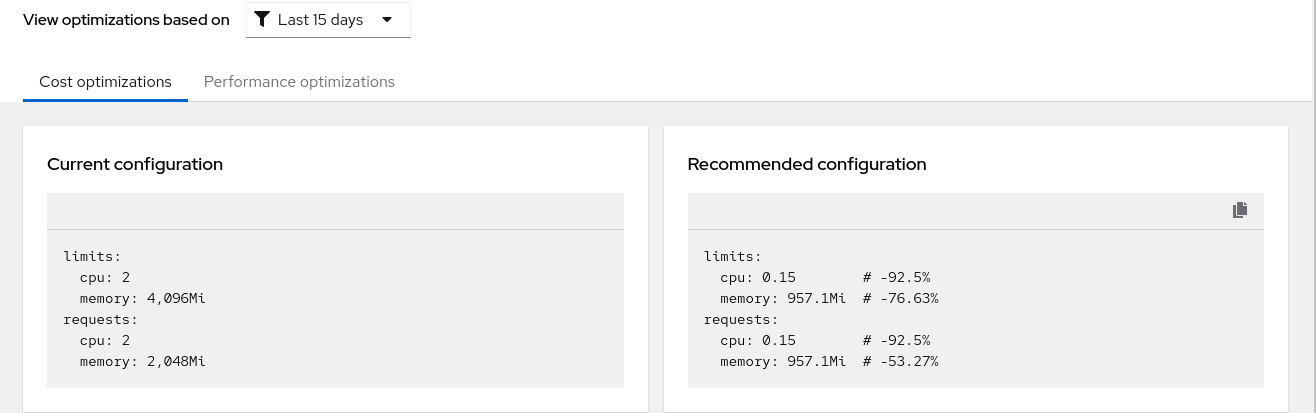Click the "Current configuration" heading
Viewport: 1316px width, 413px height.
pyautogui.click(x=135, y=164)
